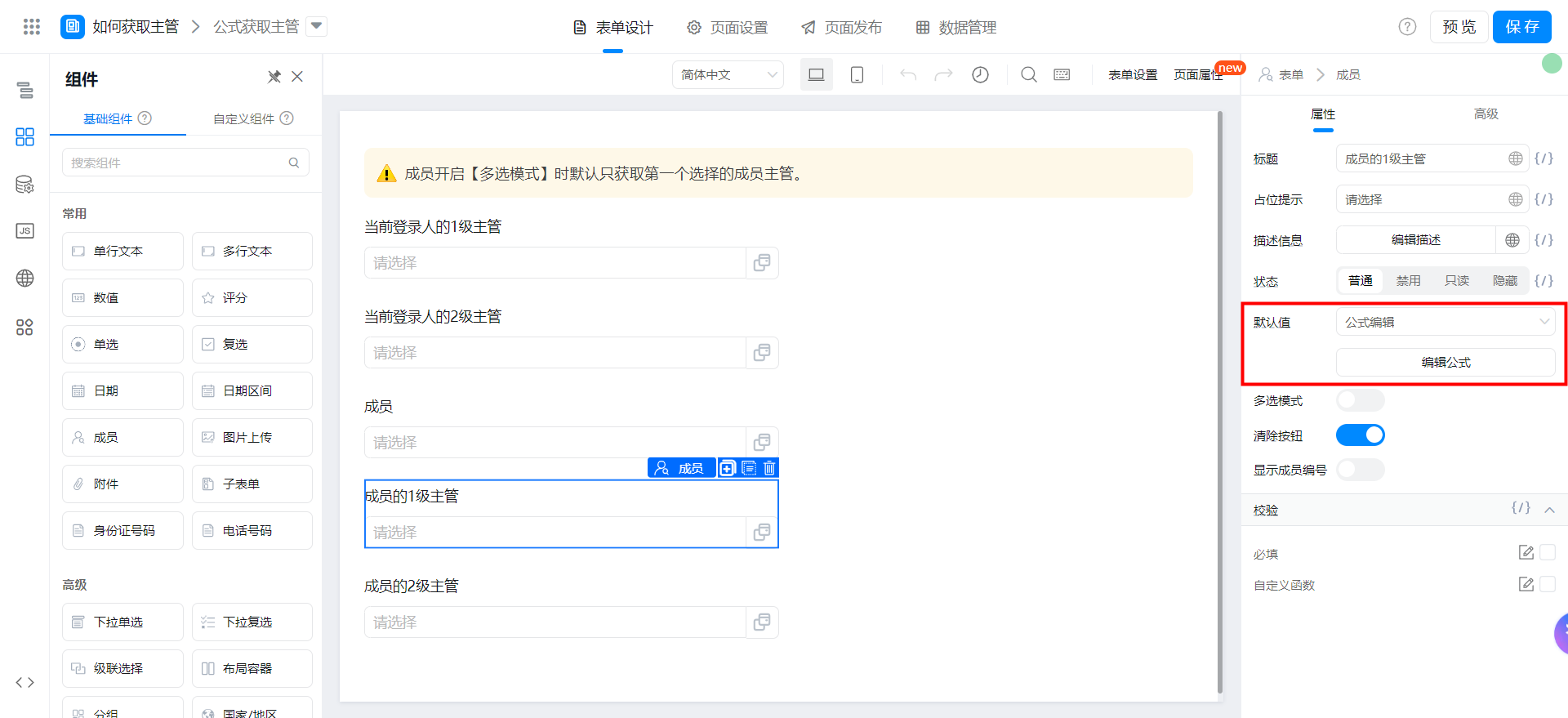Click the 标题 input field
Screen dimensions: 1568x718
[x=1432, y=158]
